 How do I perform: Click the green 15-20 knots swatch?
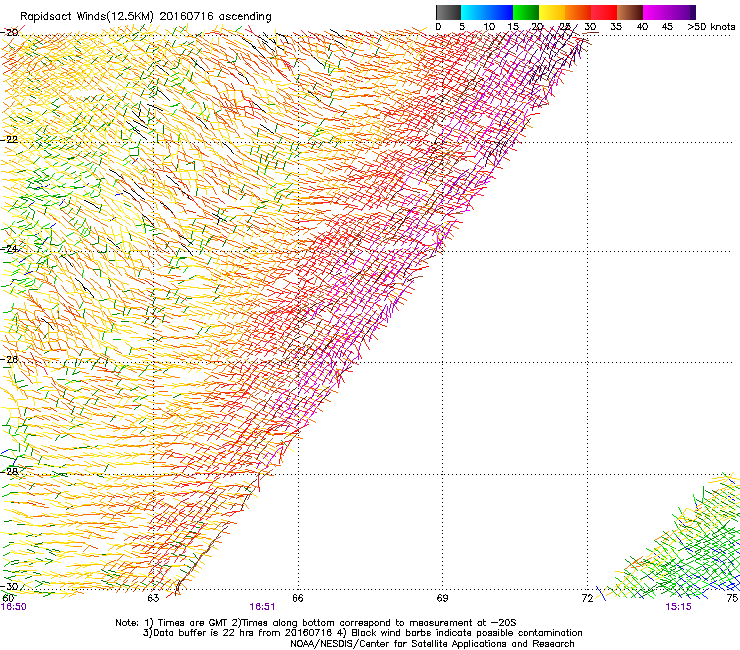(x=526, y=12)
